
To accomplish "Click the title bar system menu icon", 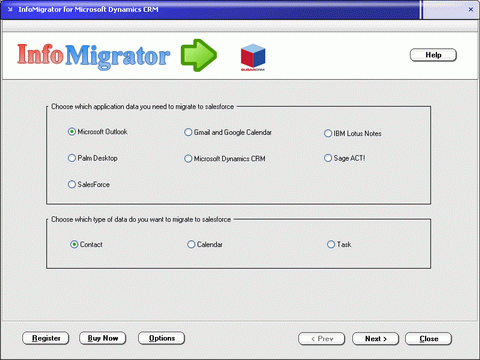I will (10, 9).
